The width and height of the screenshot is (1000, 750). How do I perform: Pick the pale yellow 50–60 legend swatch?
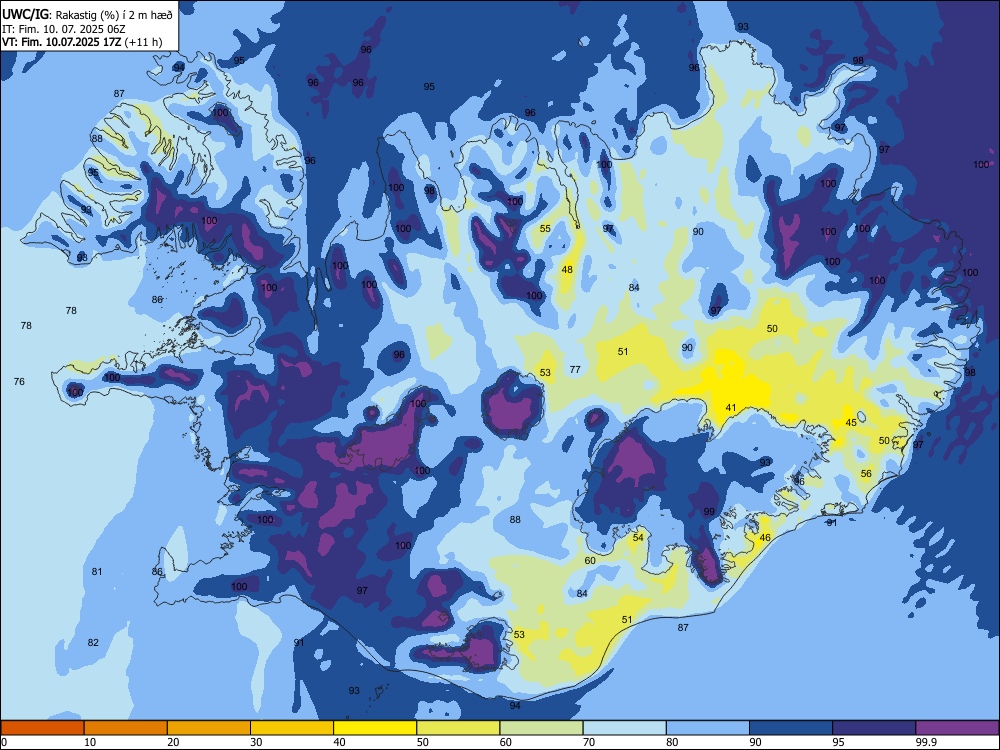coord(458,728)
